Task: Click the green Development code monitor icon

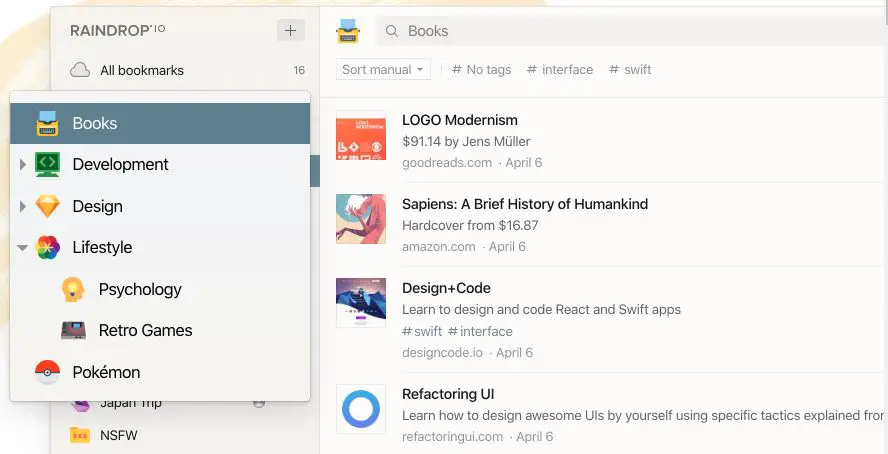Action: click(47, 165)
